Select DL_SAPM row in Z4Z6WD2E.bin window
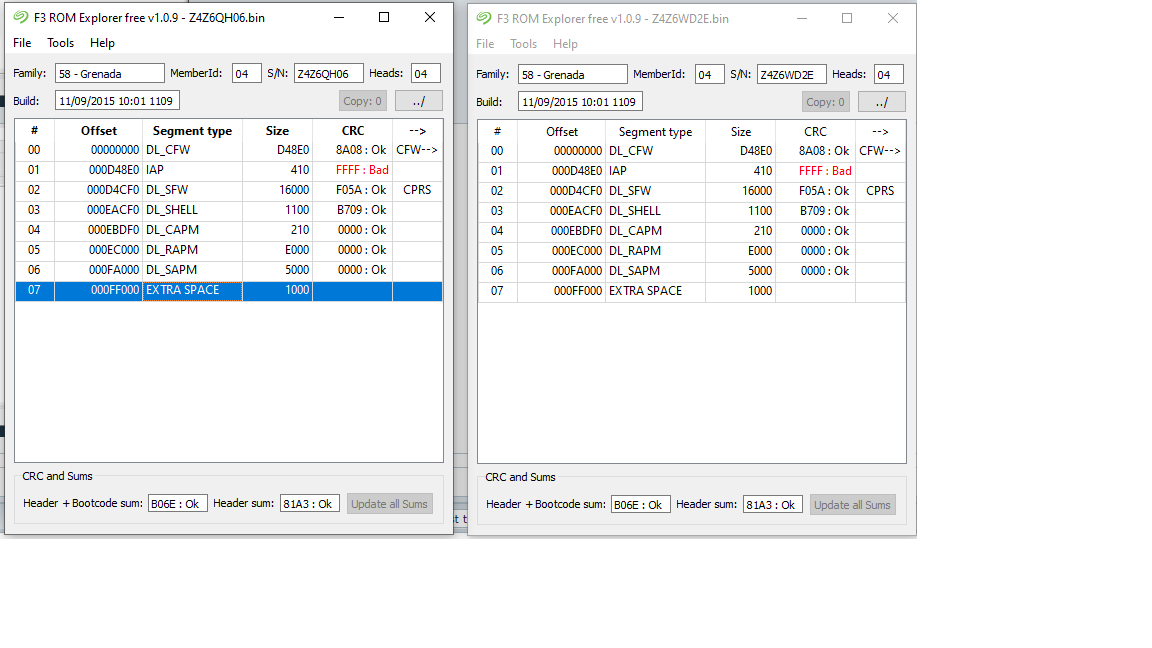 coord(691,270)
